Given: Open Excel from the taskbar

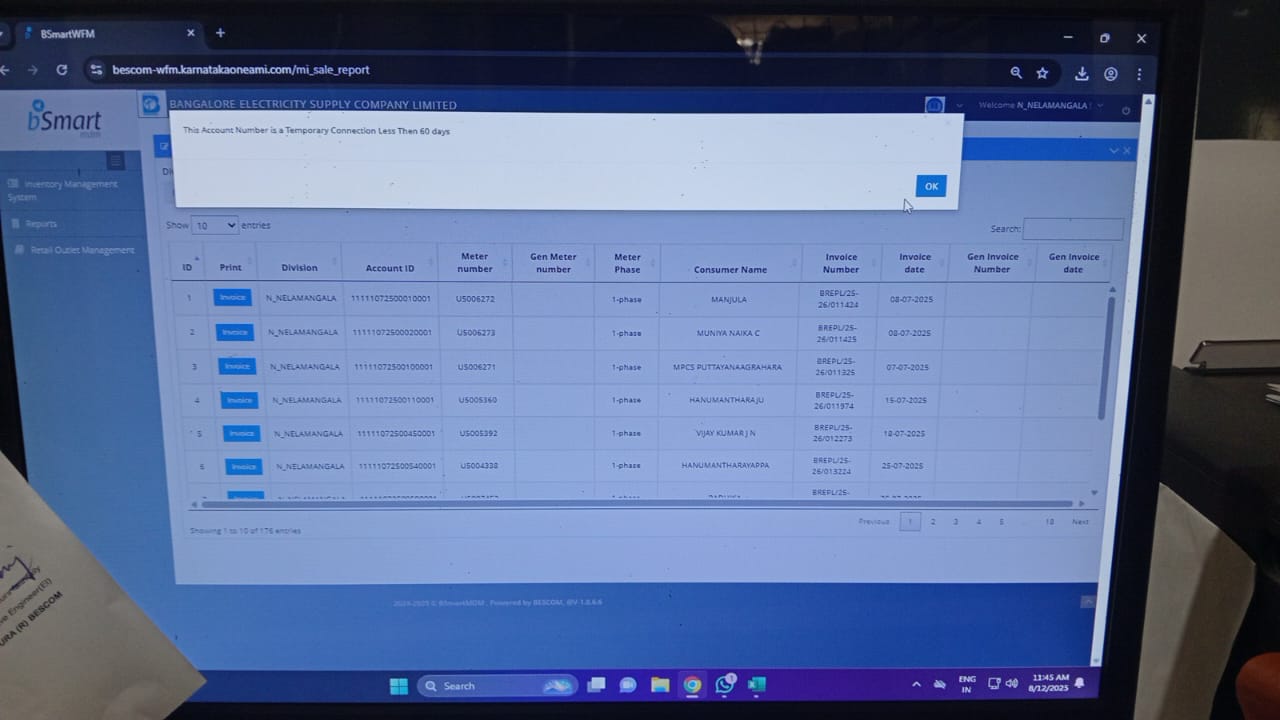Looking at the screenshot, I should click(x=757, y=685).
